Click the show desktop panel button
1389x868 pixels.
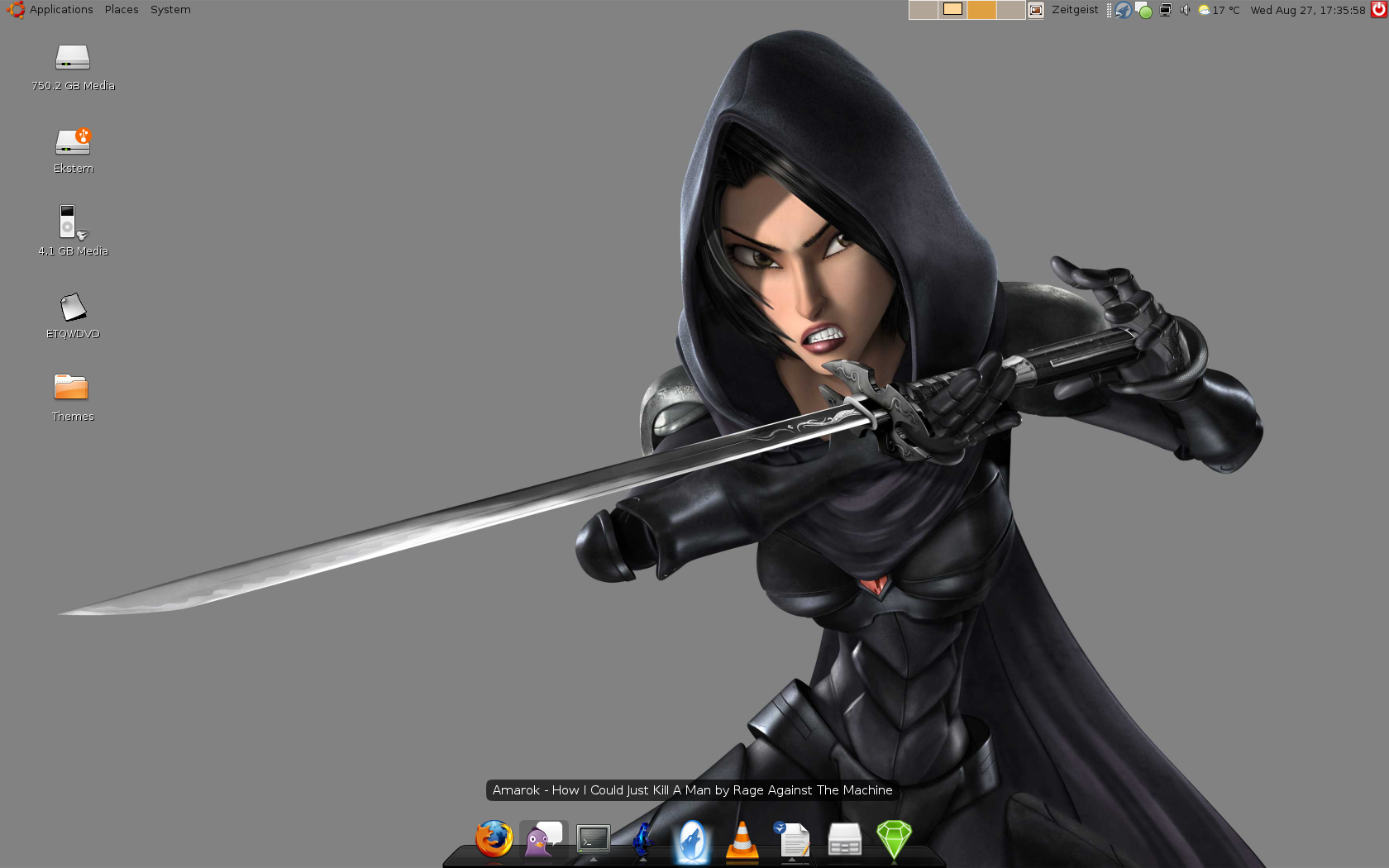click(x=1036, y=10)
